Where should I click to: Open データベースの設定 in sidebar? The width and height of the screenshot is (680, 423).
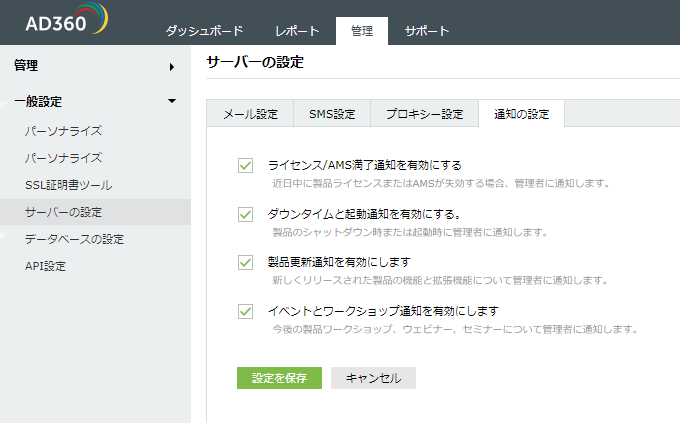tap(74, 239)
